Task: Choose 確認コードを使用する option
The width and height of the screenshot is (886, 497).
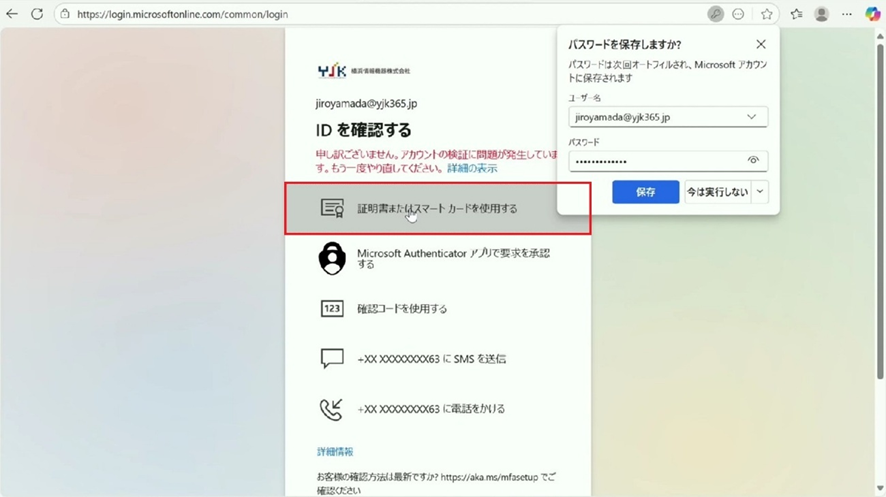Action: pyautogui.click(x=402, y=309)
